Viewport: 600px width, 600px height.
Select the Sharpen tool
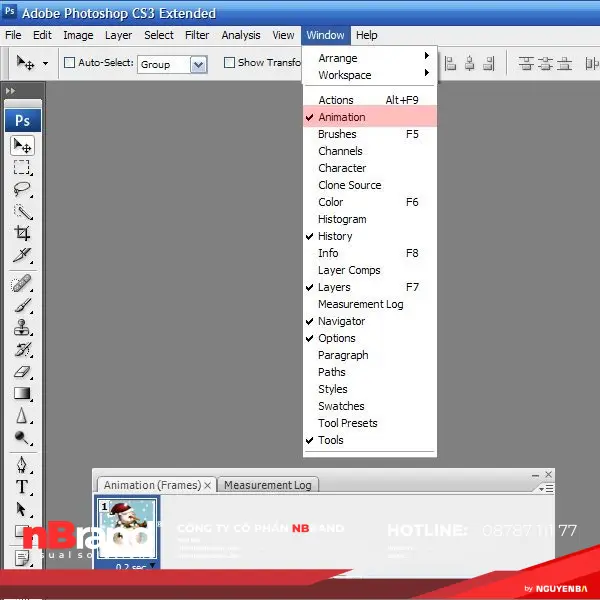[22, 416]
